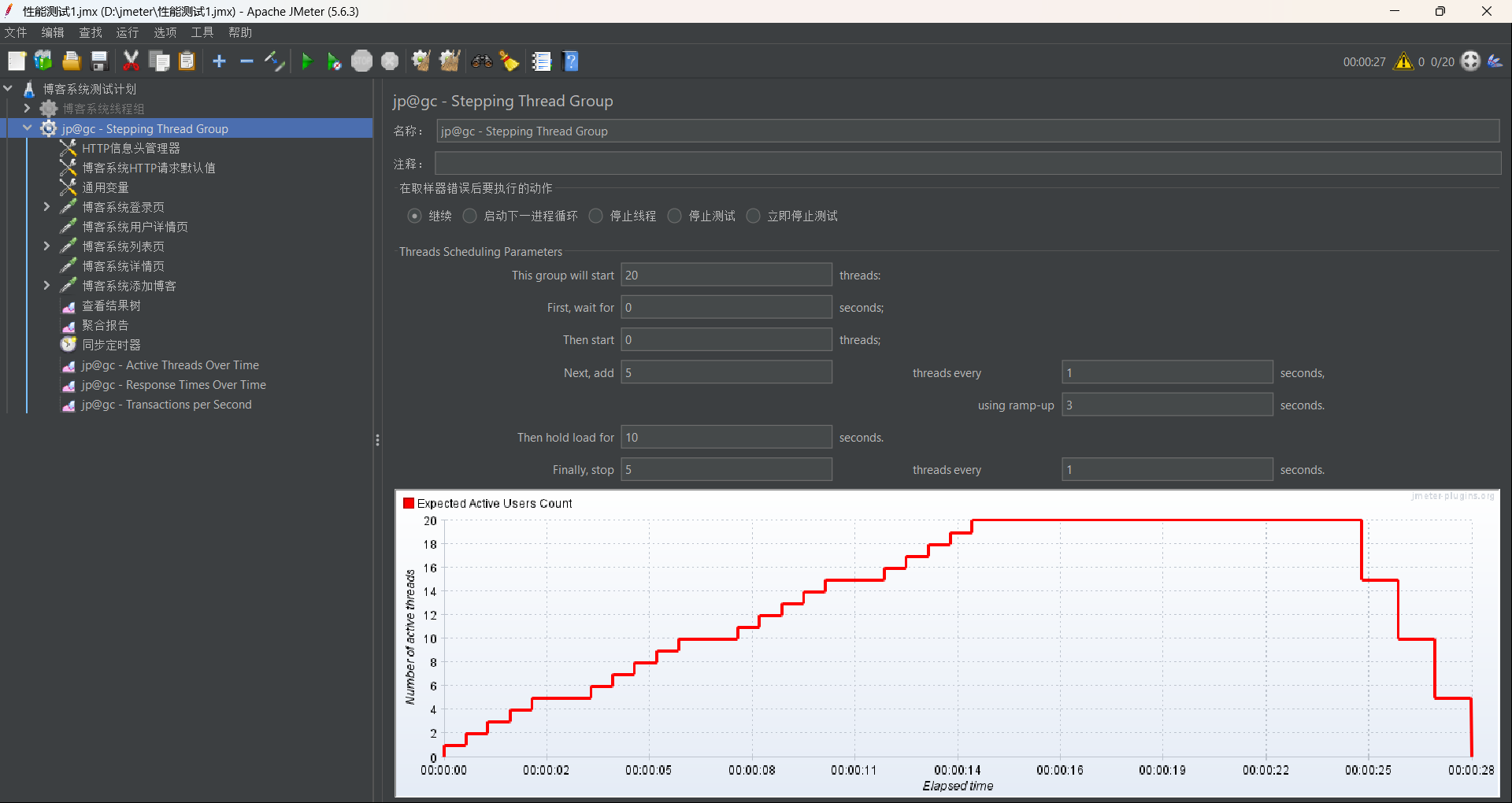Collapse the Stepping Thread Group node
Viewport: 1512px width, 803px height.
coord(27,128)
